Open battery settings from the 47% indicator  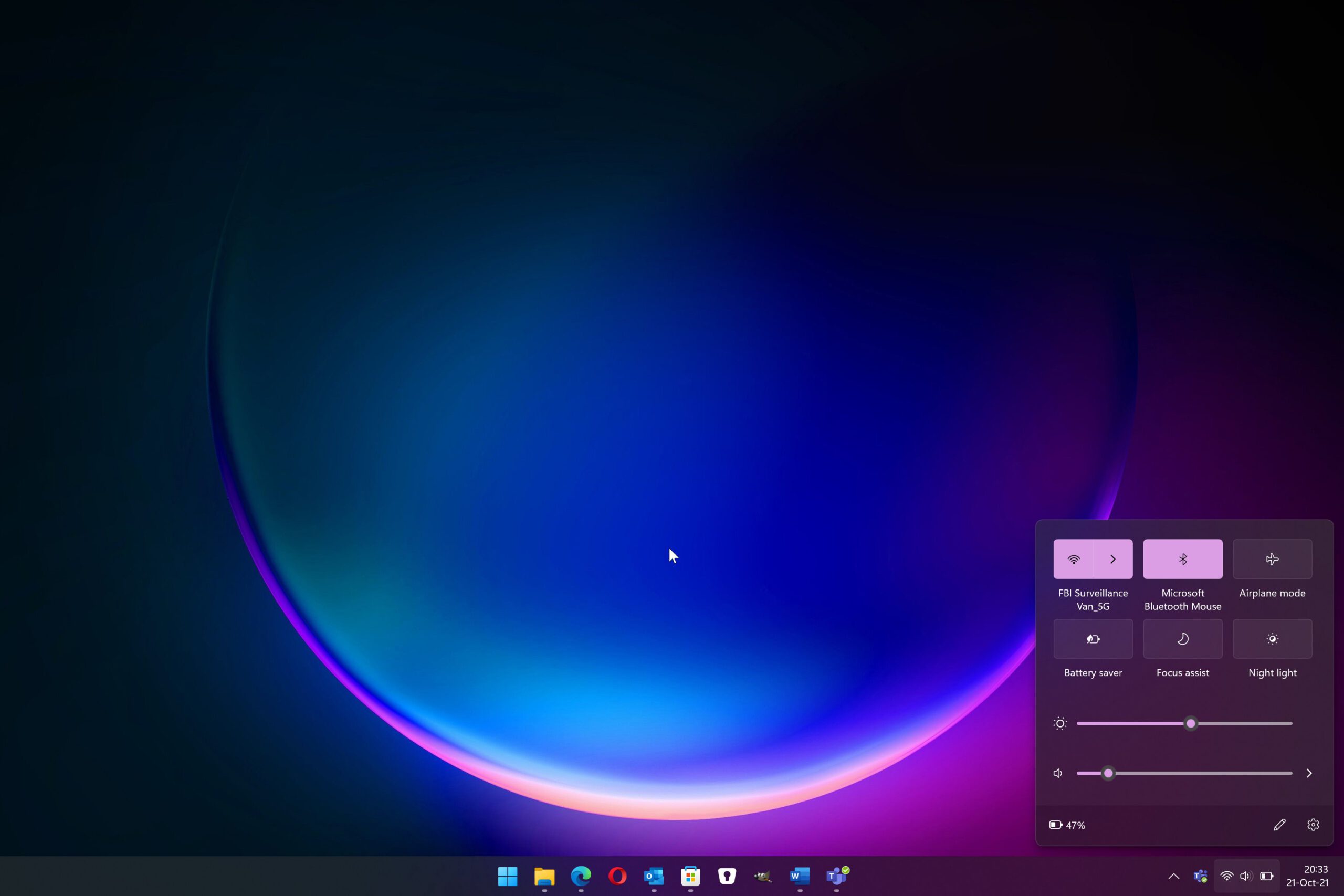coord(1067,825)
